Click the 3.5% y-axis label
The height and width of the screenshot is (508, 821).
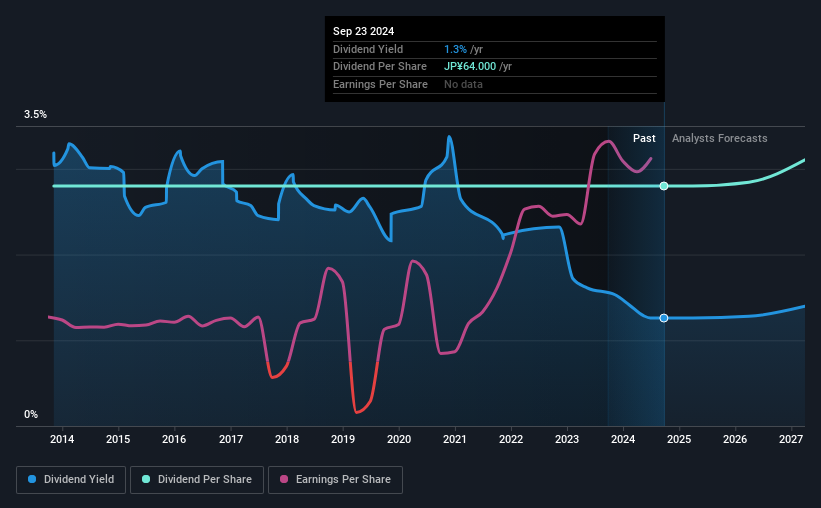(x=35, y=114)
